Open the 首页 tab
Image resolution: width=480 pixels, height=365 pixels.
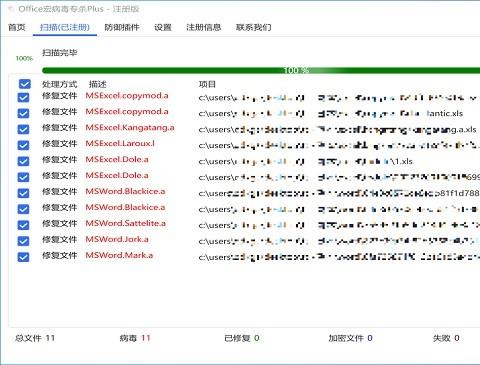17,27
